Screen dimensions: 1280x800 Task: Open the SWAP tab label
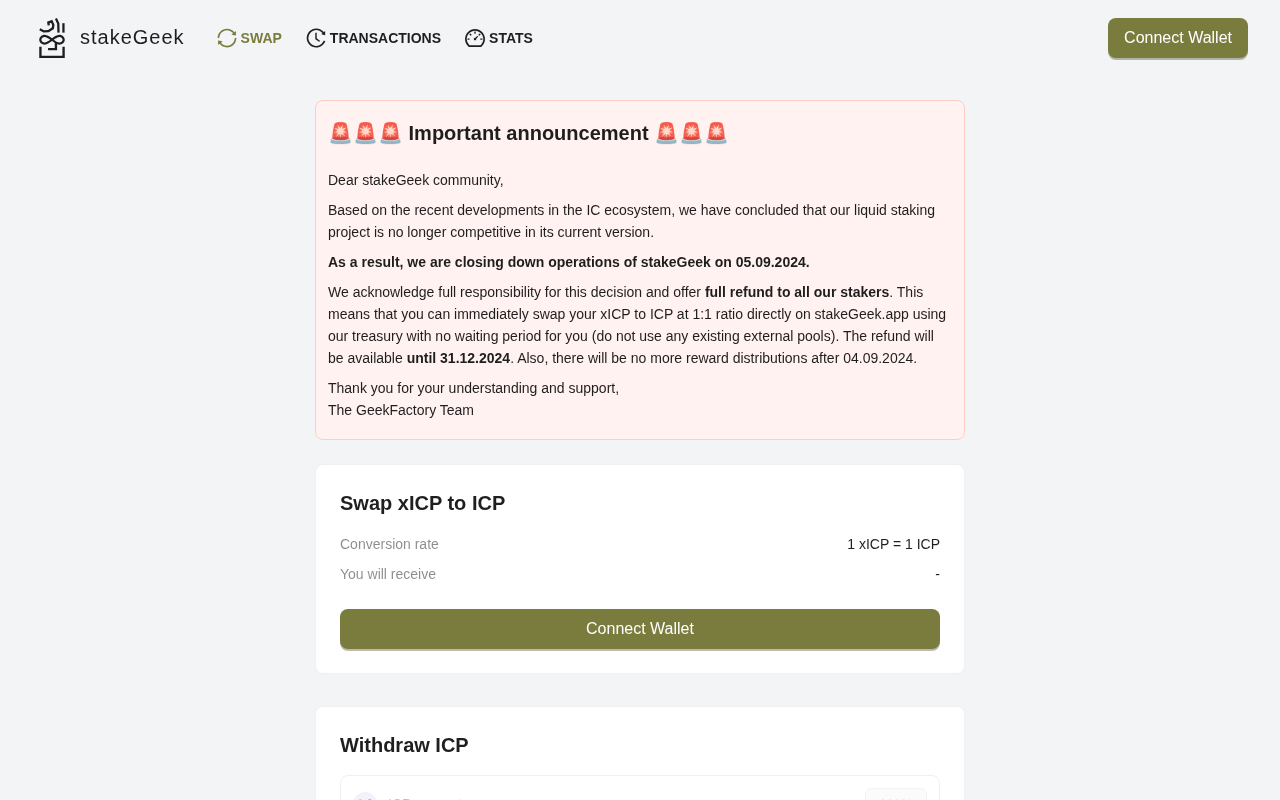pyautogui.click(x=261, y=38)
